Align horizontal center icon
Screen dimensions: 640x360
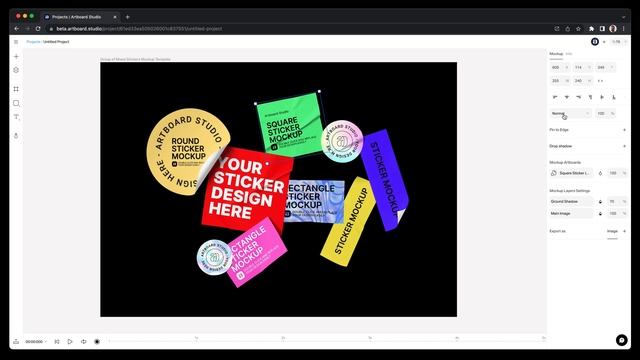point(567,97)
